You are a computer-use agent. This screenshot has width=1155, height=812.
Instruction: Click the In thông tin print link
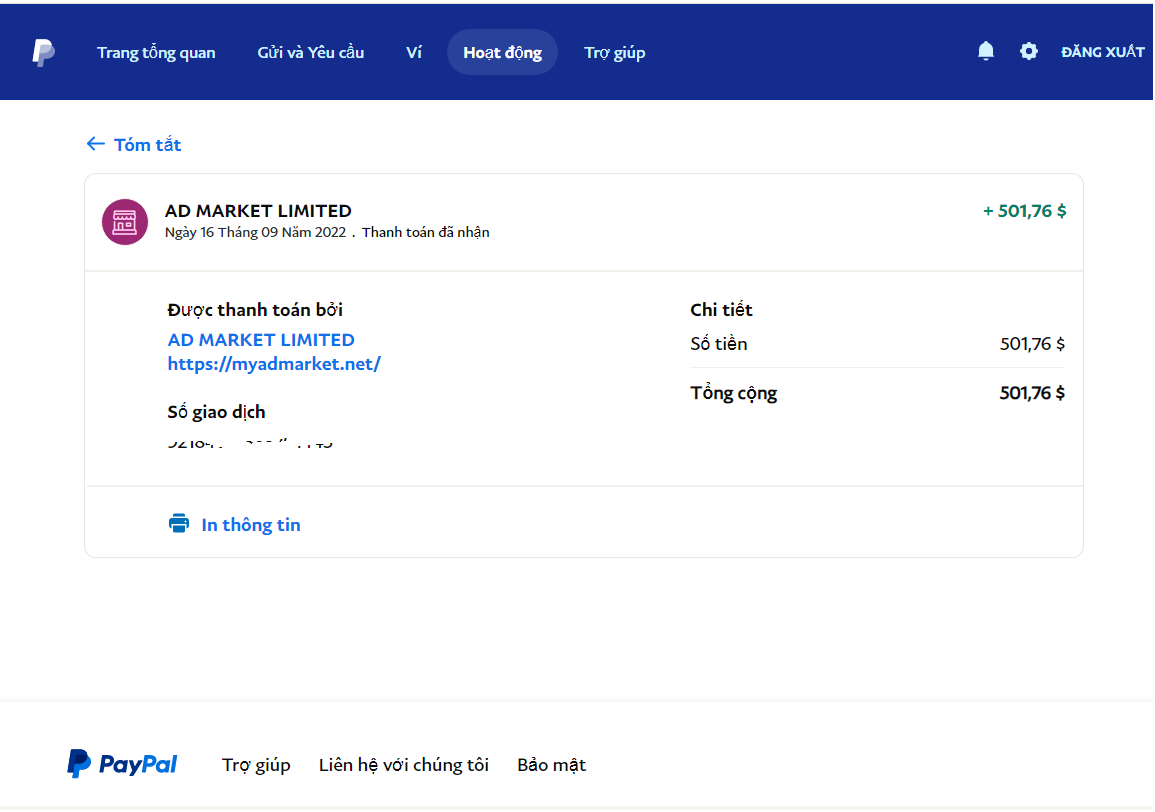coord(250,525)
